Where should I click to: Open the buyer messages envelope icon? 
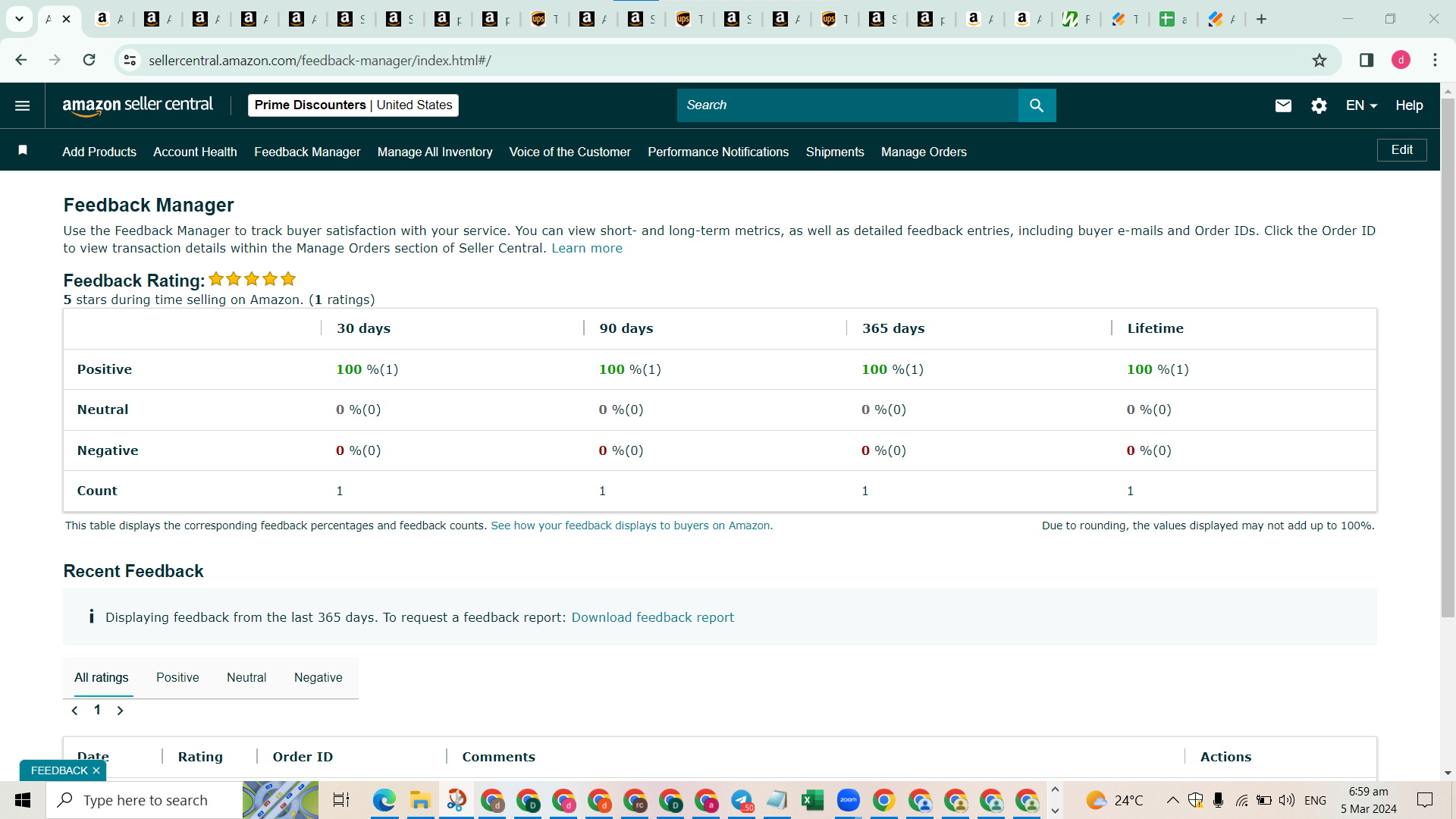point(1283,105)
